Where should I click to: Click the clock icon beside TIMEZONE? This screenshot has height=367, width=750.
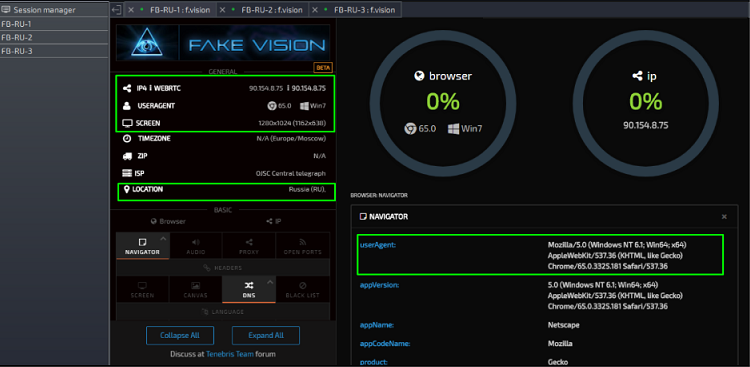(127, 138)
